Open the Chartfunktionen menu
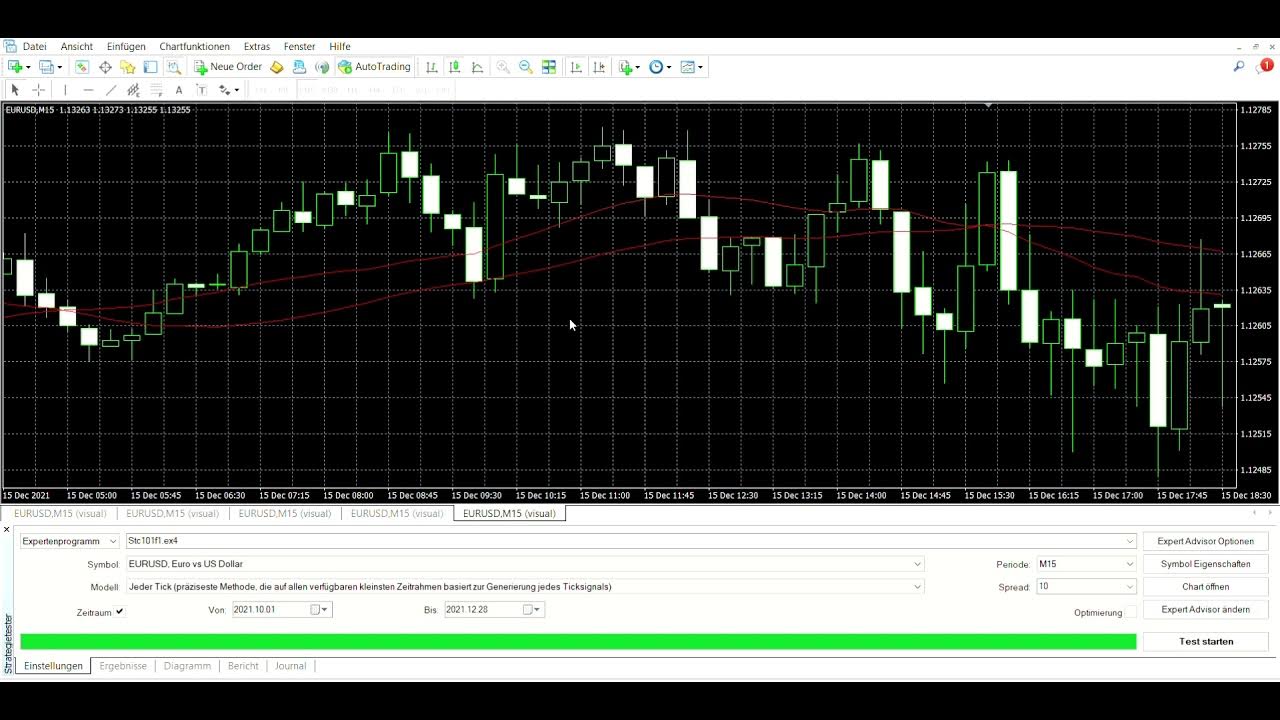Image resolution: width=1280 pixels, height=720 pixels. point(194,46)
